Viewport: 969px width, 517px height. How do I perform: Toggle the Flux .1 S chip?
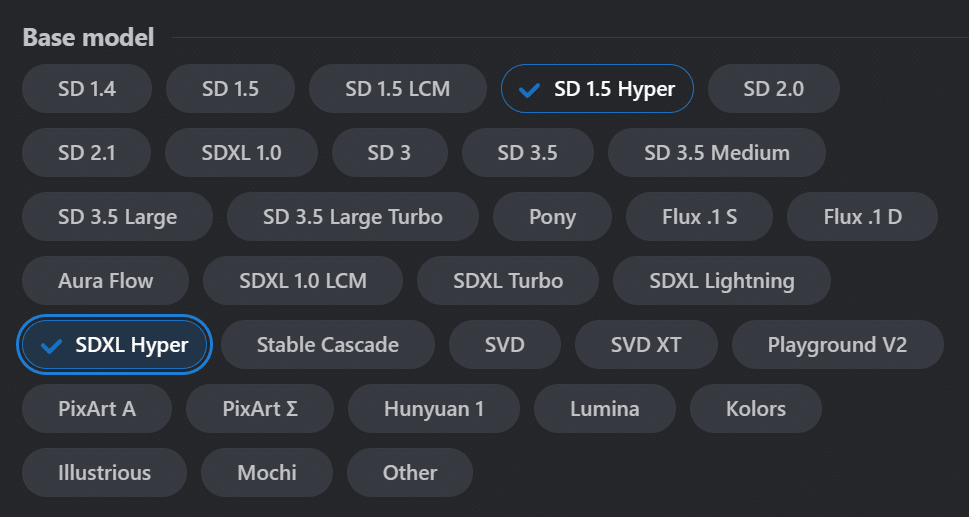click(700, 217)
